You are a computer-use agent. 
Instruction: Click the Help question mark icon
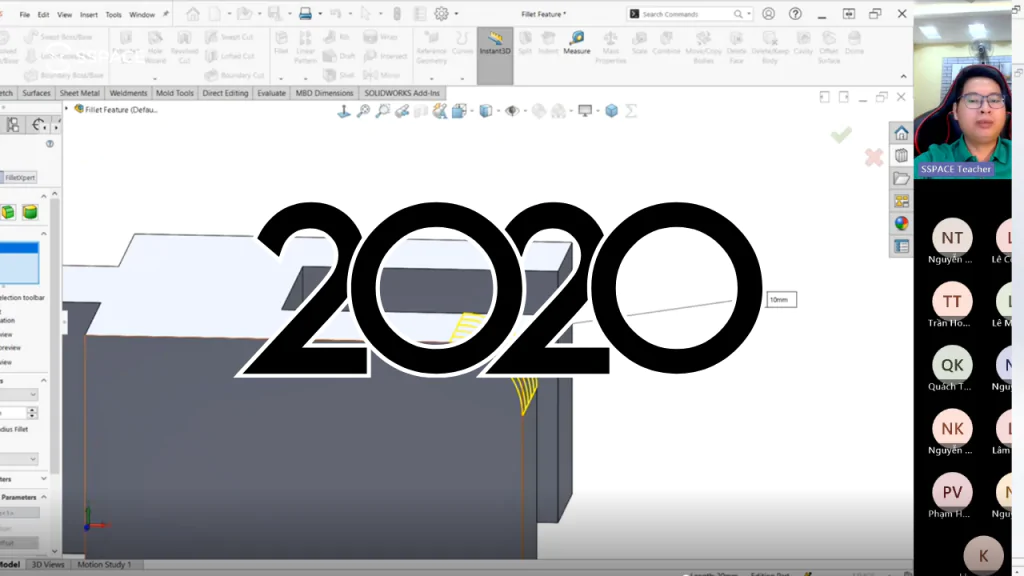(795, 14)
